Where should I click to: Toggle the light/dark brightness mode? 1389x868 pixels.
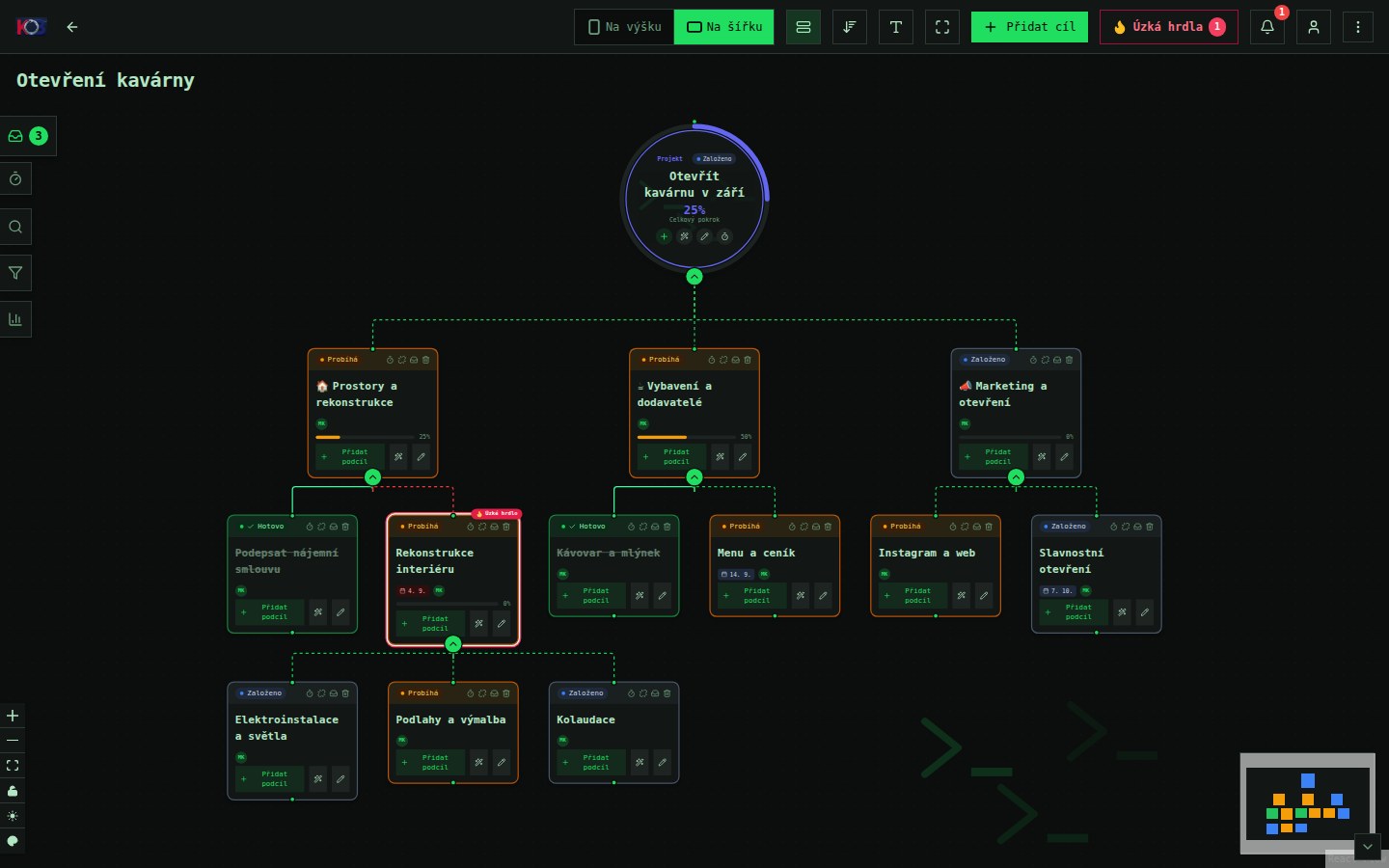pyautogui.click(x=13, y=816)
